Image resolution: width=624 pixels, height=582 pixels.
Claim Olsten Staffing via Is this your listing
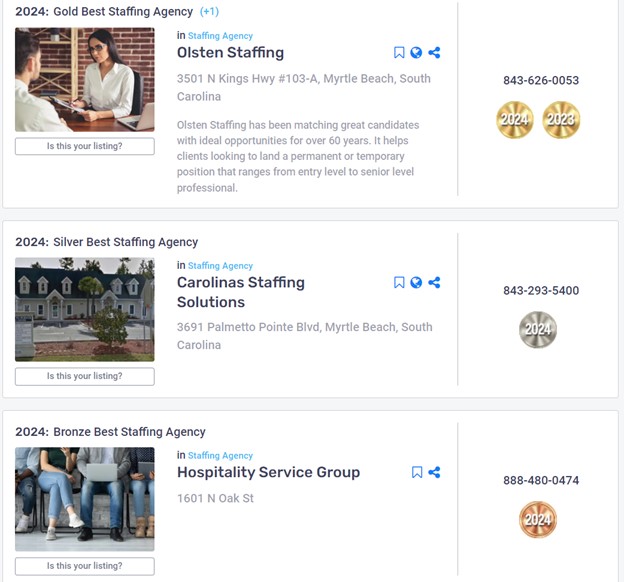85,146
